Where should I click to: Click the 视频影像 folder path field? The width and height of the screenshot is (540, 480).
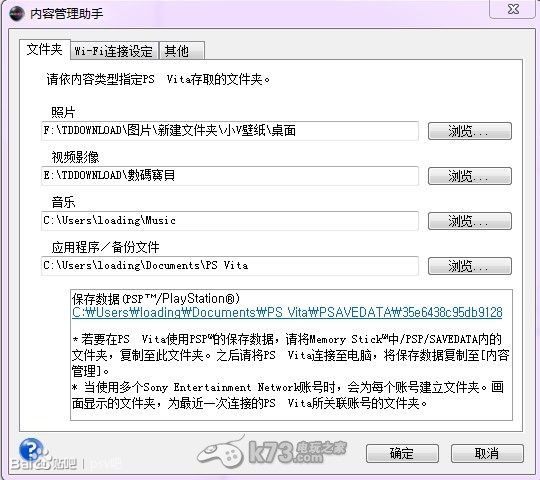pos(230,176)
